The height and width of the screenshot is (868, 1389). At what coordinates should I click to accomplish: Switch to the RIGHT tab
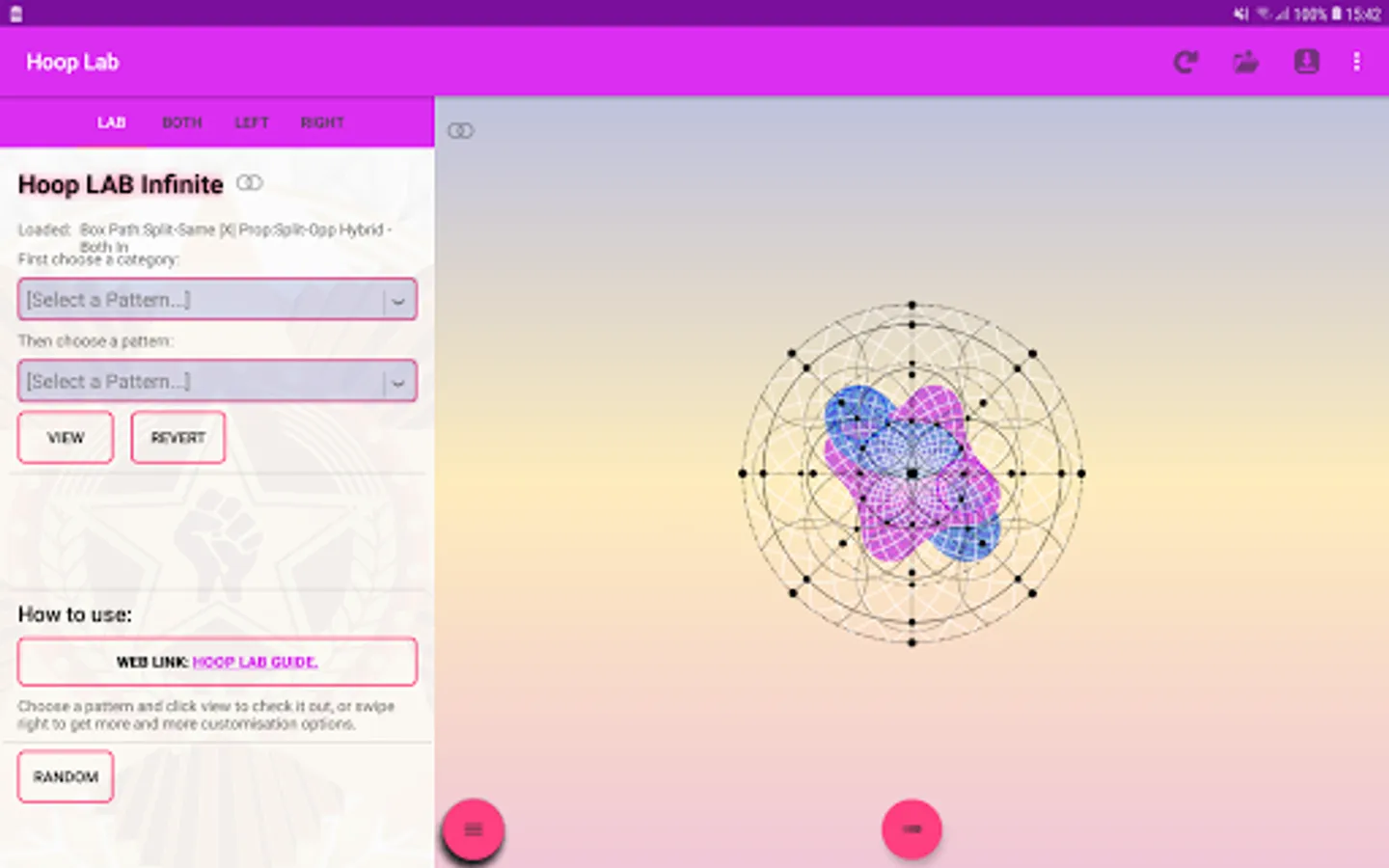(322, 122)
